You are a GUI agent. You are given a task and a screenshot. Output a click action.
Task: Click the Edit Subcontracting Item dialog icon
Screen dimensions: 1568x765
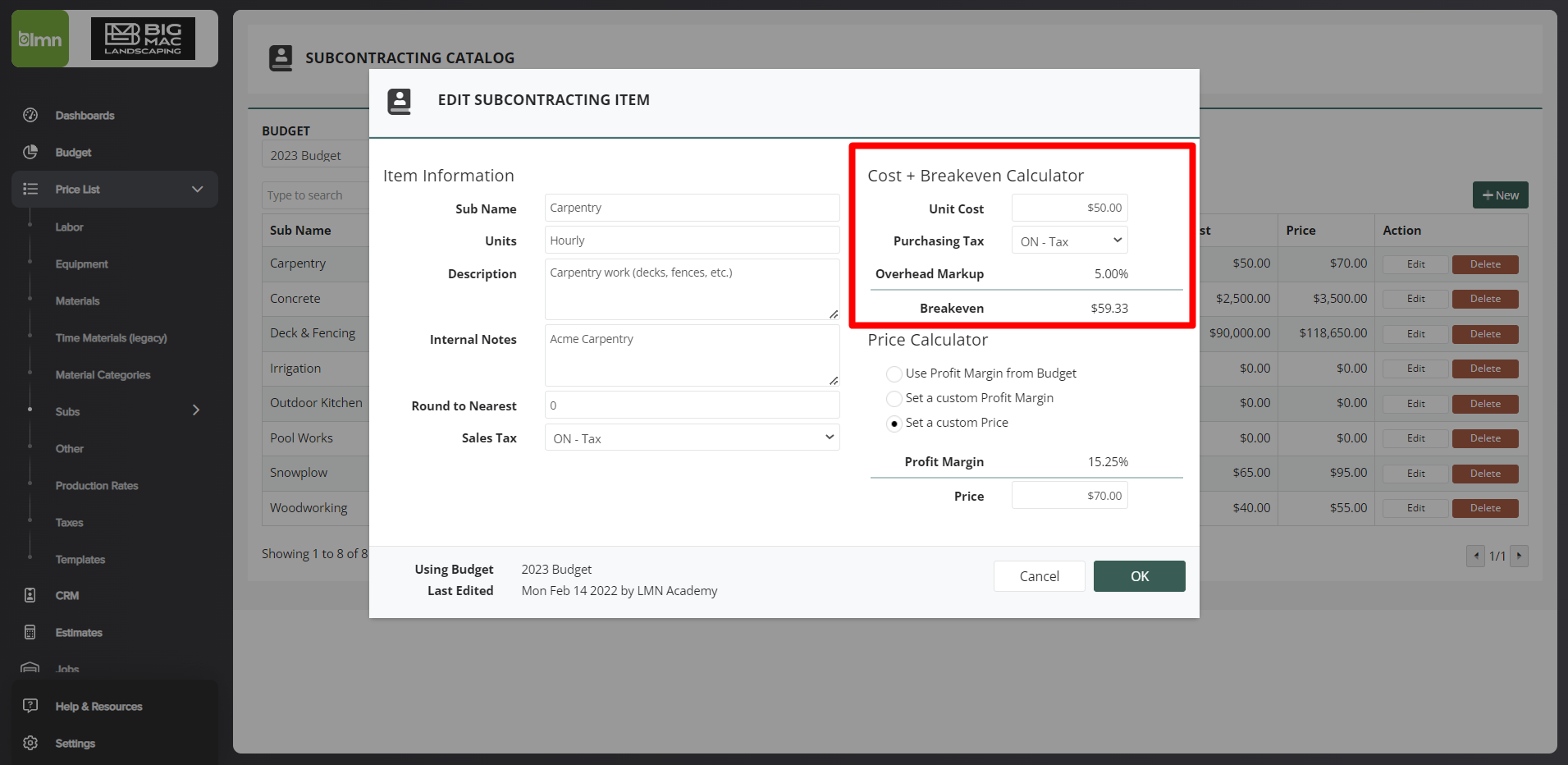click(400, 101)
